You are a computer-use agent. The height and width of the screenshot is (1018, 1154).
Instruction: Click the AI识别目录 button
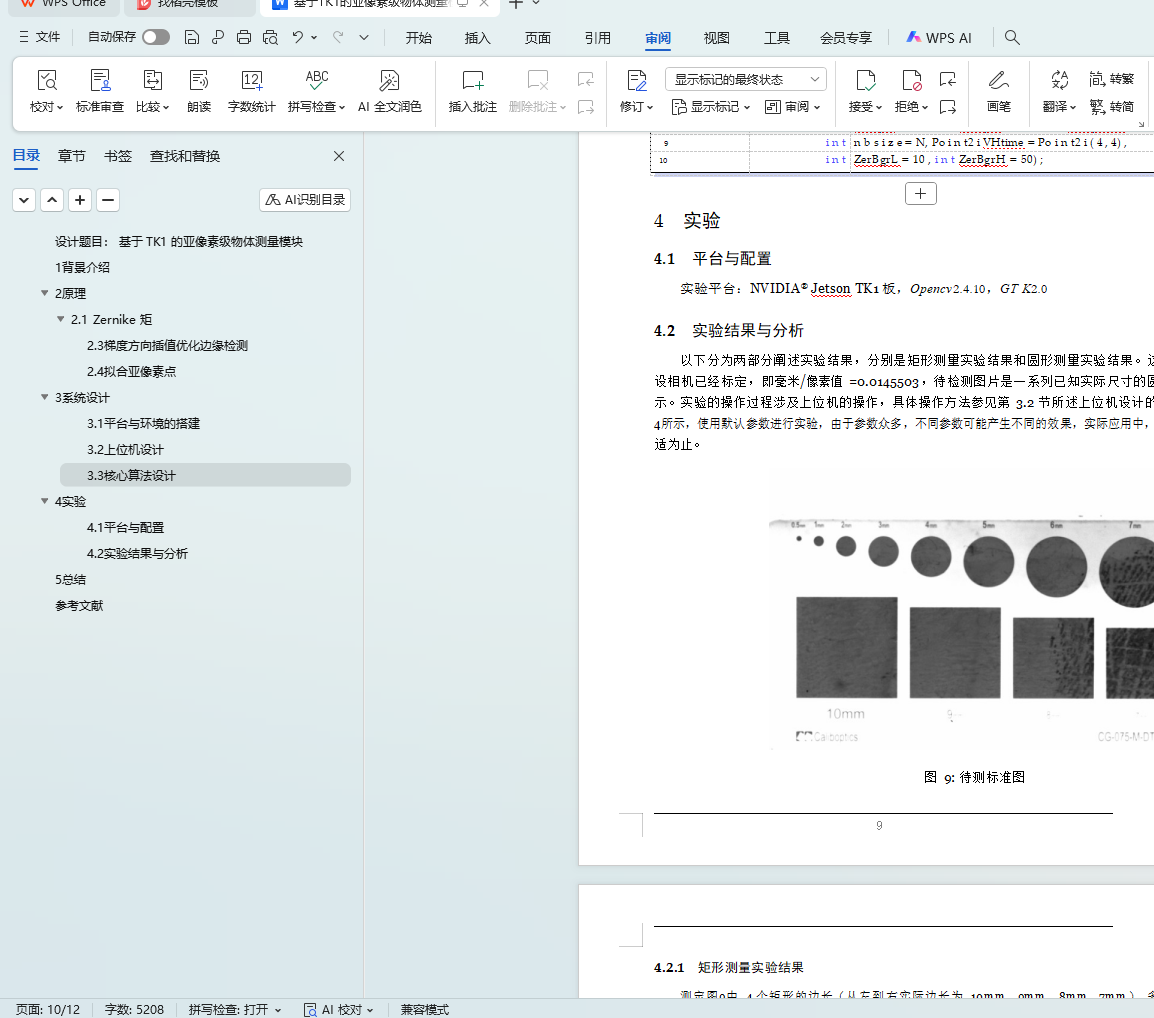point(305,200)
